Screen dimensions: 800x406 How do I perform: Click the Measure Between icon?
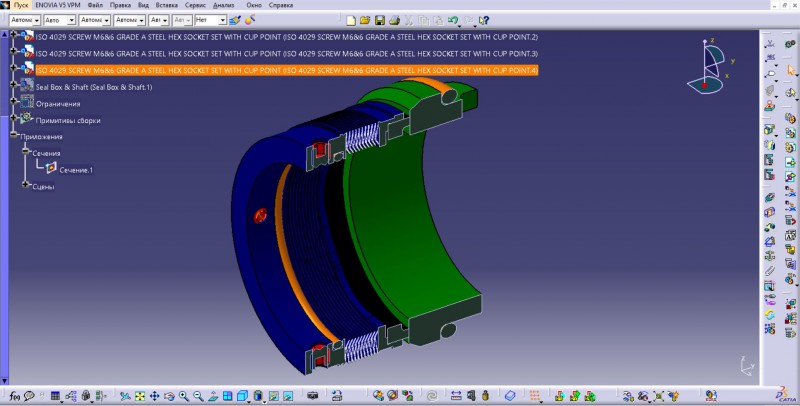(456, 396)
